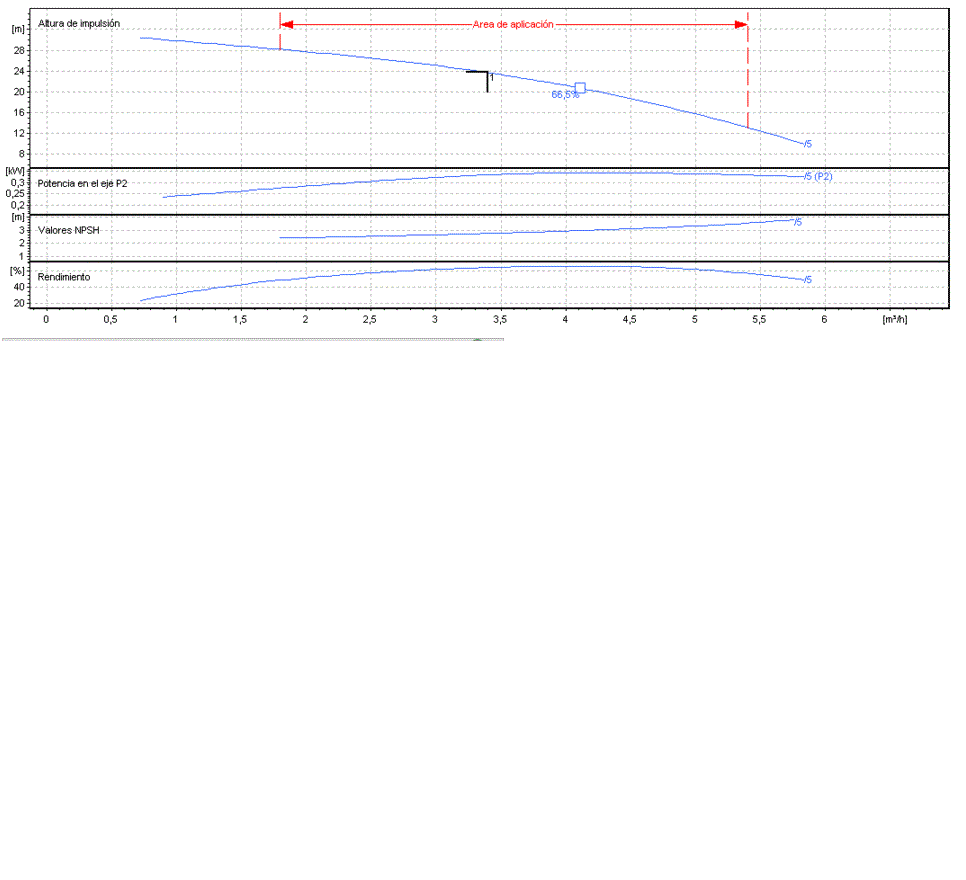Screen dimensions: 966x880
Task: Click flow axis value '4,5'
Action: point(629,320)
